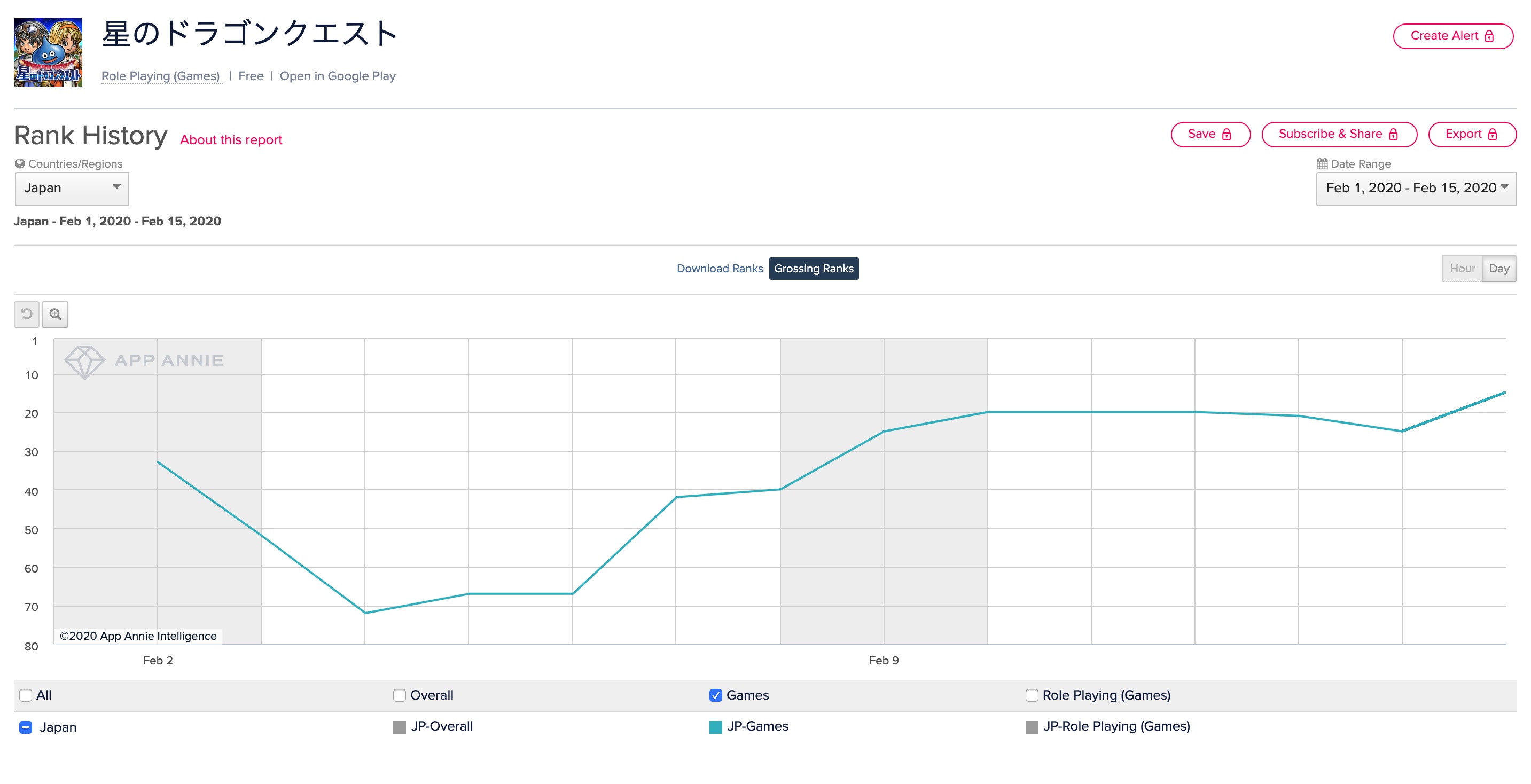The image size is (1531, 784).
Task: Select the Grossing Ranks tab
Action: pos(814,269)
